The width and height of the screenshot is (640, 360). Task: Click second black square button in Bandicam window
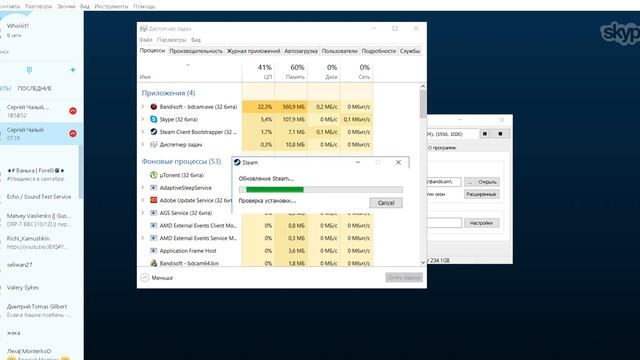[x=500, y=133]
